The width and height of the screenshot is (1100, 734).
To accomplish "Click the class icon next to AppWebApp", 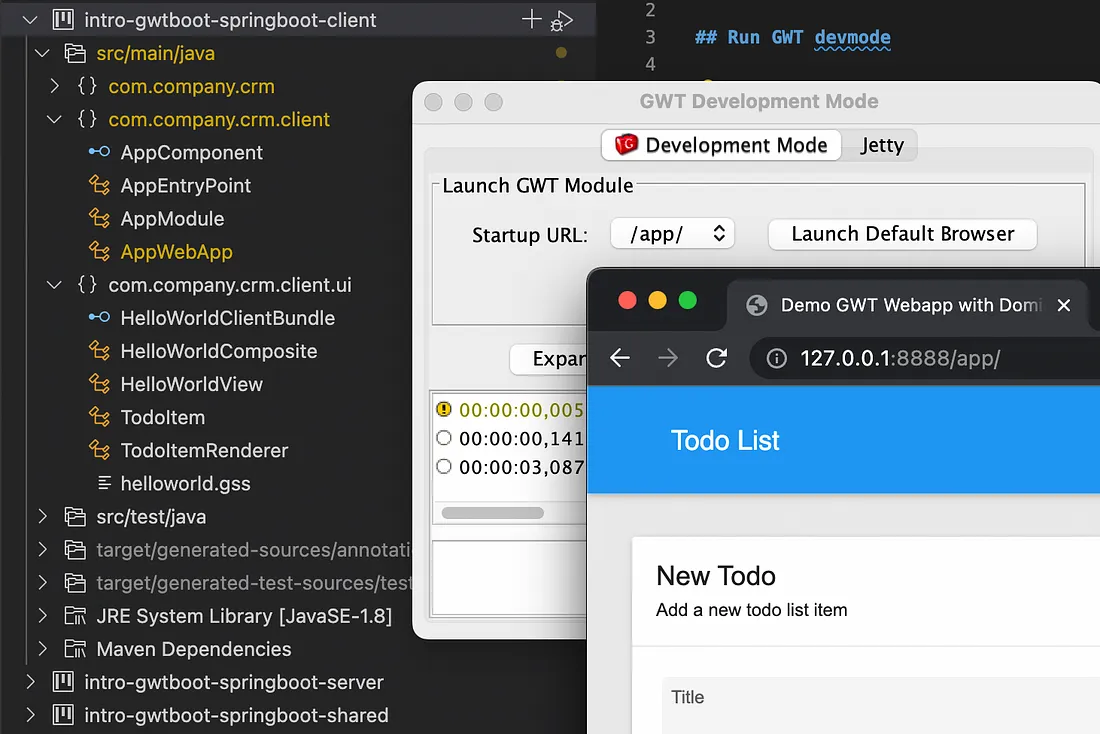I will [x=99, y=251].
